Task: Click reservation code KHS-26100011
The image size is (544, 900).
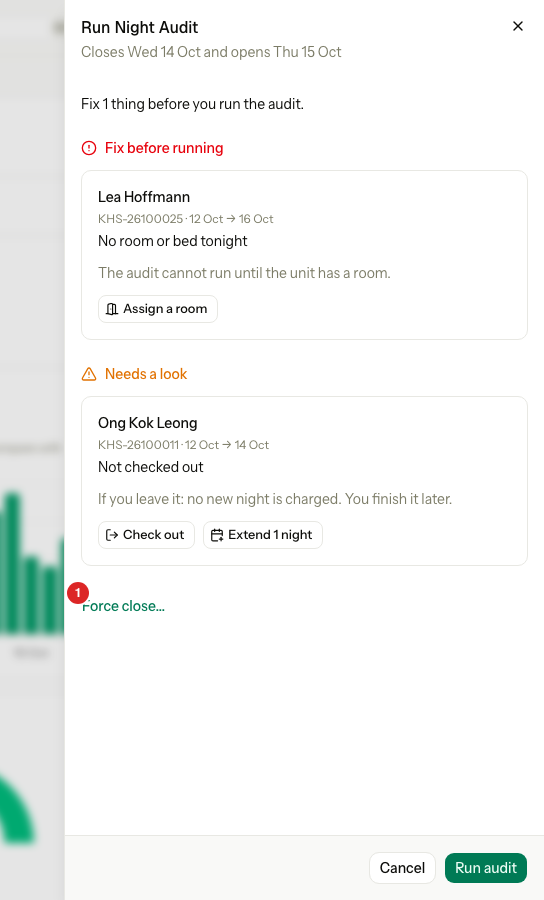Action: click(138, 445)
